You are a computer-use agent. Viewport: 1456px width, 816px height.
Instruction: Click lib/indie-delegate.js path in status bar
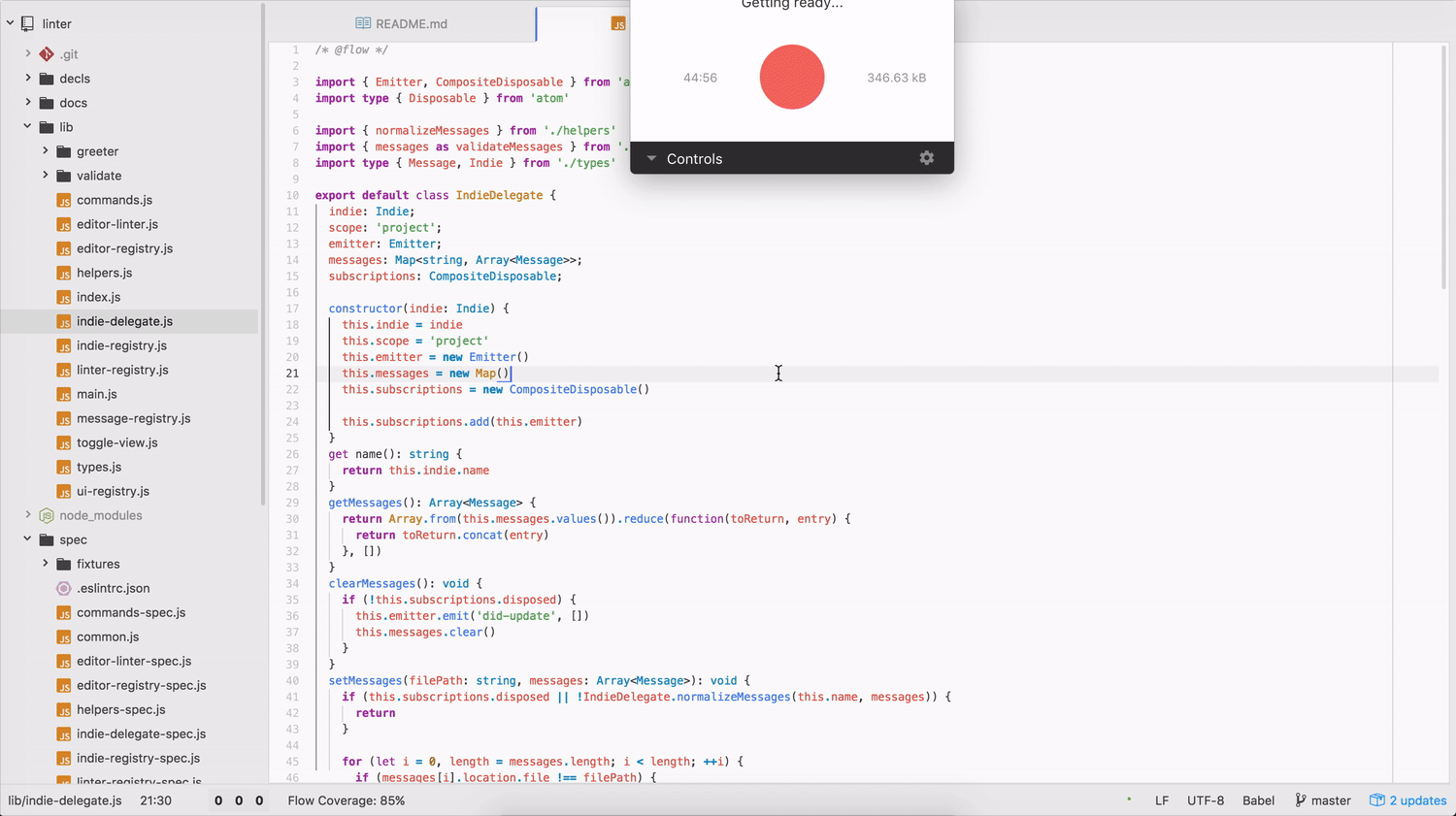tap(65, 800)
